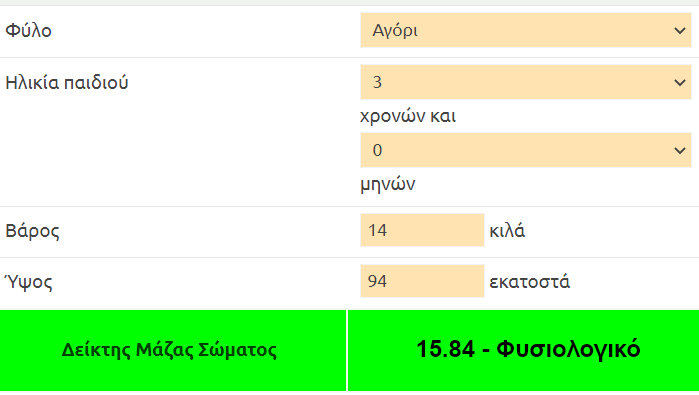This screenshot has width=699, height=395.
Task: Click the Ύψος label
Action: pos(29,282)
